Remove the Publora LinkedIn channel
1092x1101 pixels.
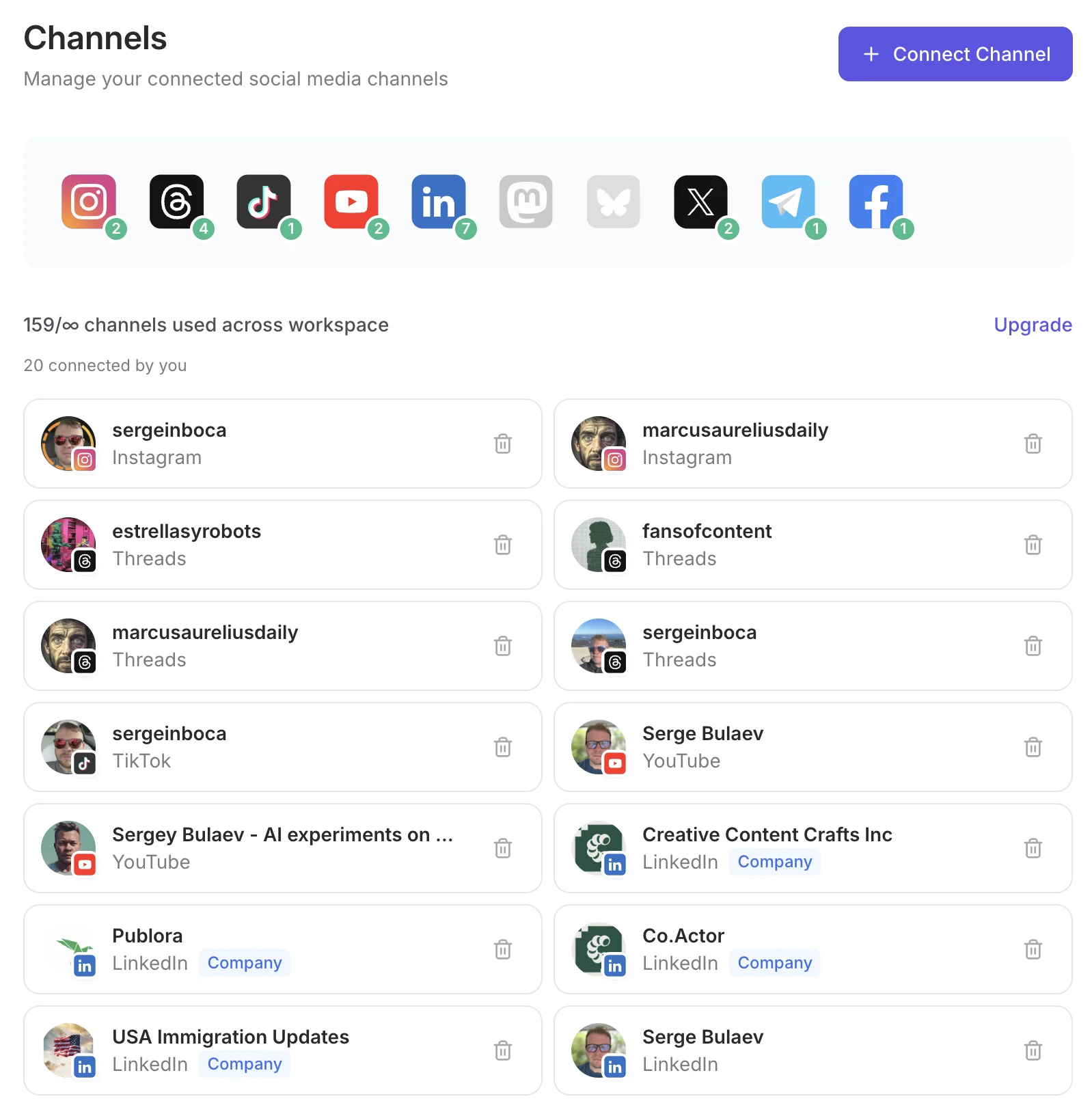click(x=503, y=949)
